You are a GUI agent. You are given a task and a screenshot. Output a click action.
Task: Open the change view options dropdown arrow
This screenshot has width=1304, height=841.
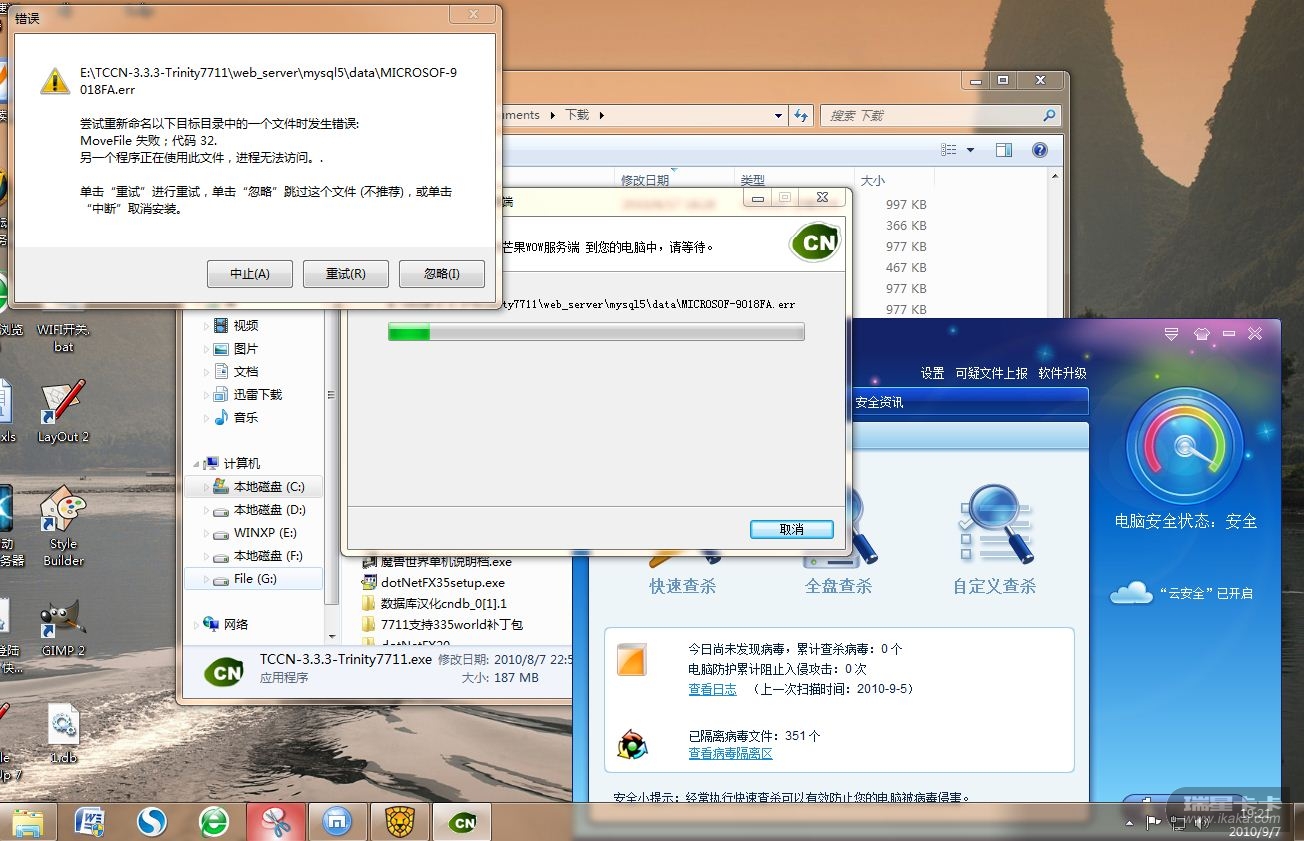pos(970,150)
